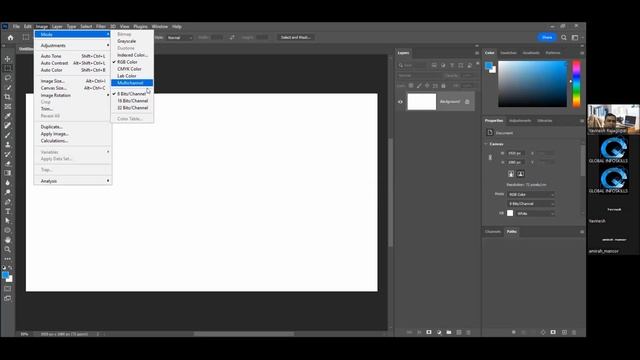Toggle the width-height link icon
The image size is (640, 360).
(x=490, y=158)
